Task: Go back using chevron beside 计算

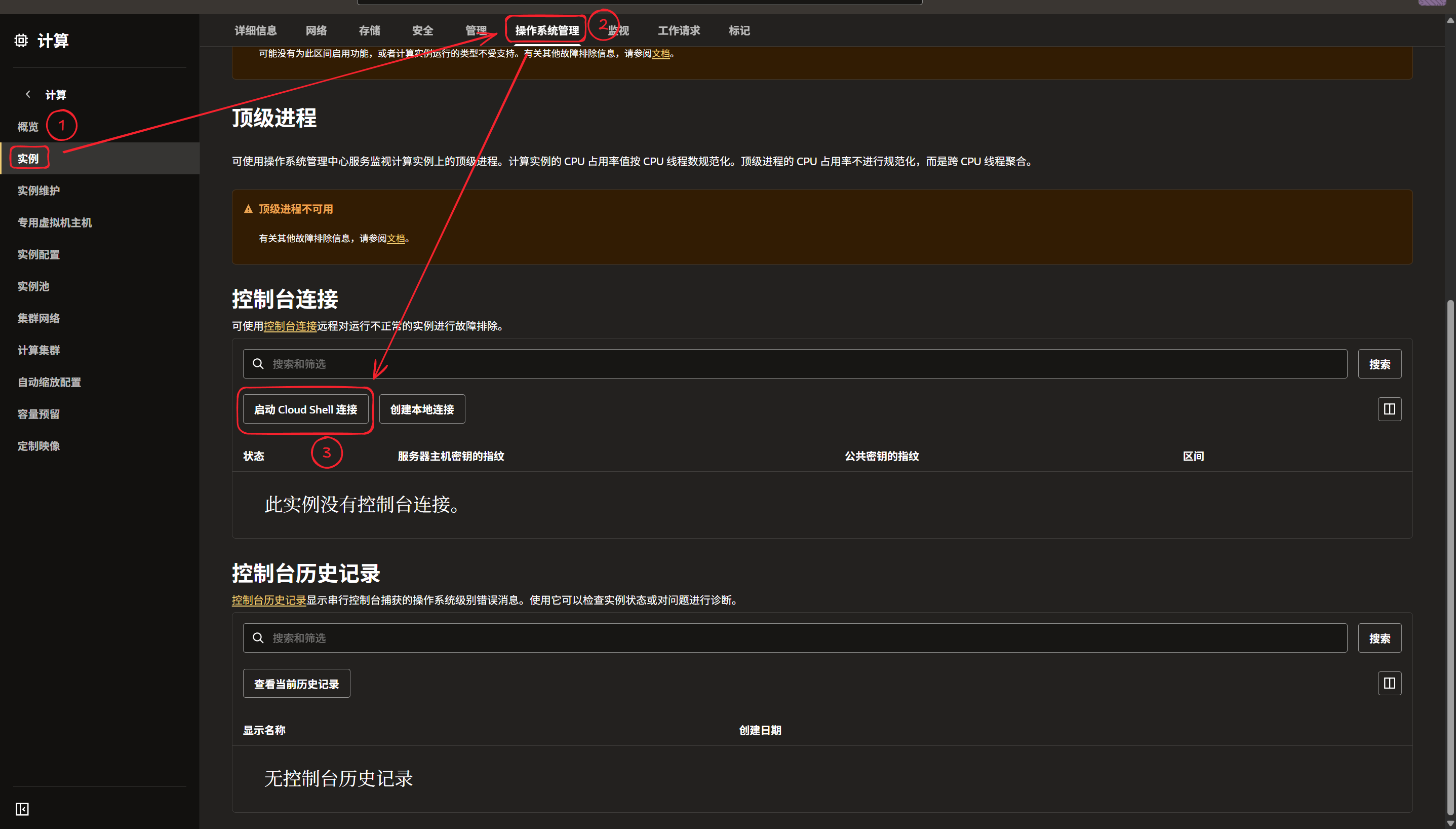Action: point(28,95)
